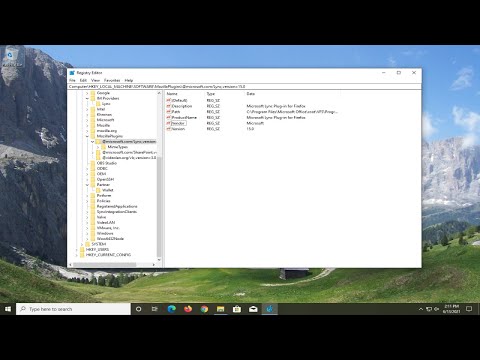Collapse the MozillaPlugins key arrow
Image resolution: width=480 pixels, height=360 pixels.
87,136
